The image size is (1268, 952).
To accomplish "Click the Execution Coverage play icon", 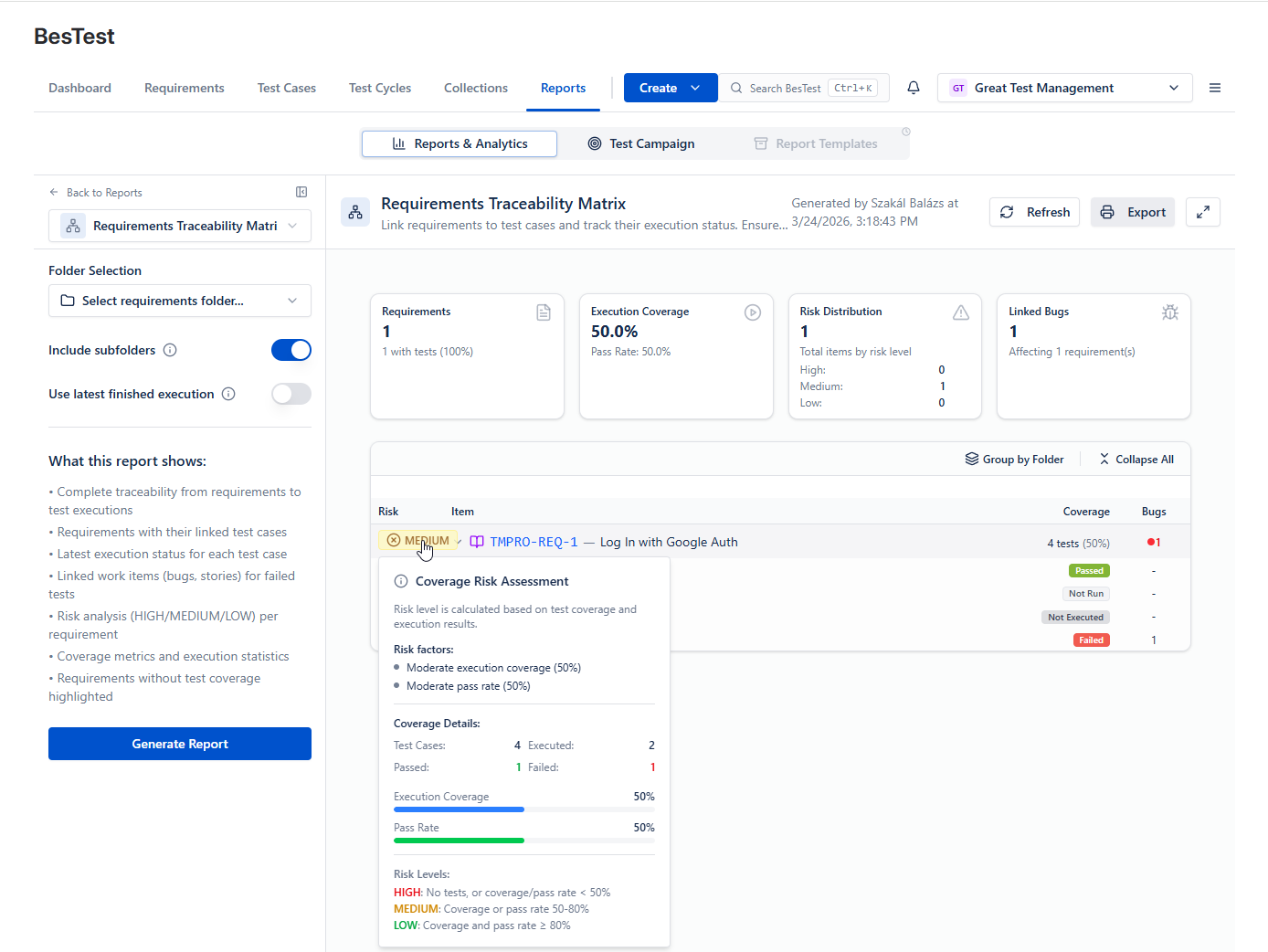I will (753, 312).
